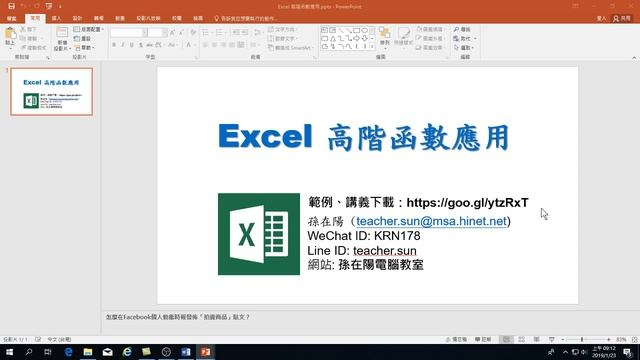Open Windows Start menu
This screenshot has width=640, height=360.
click(x=9, y=352)
